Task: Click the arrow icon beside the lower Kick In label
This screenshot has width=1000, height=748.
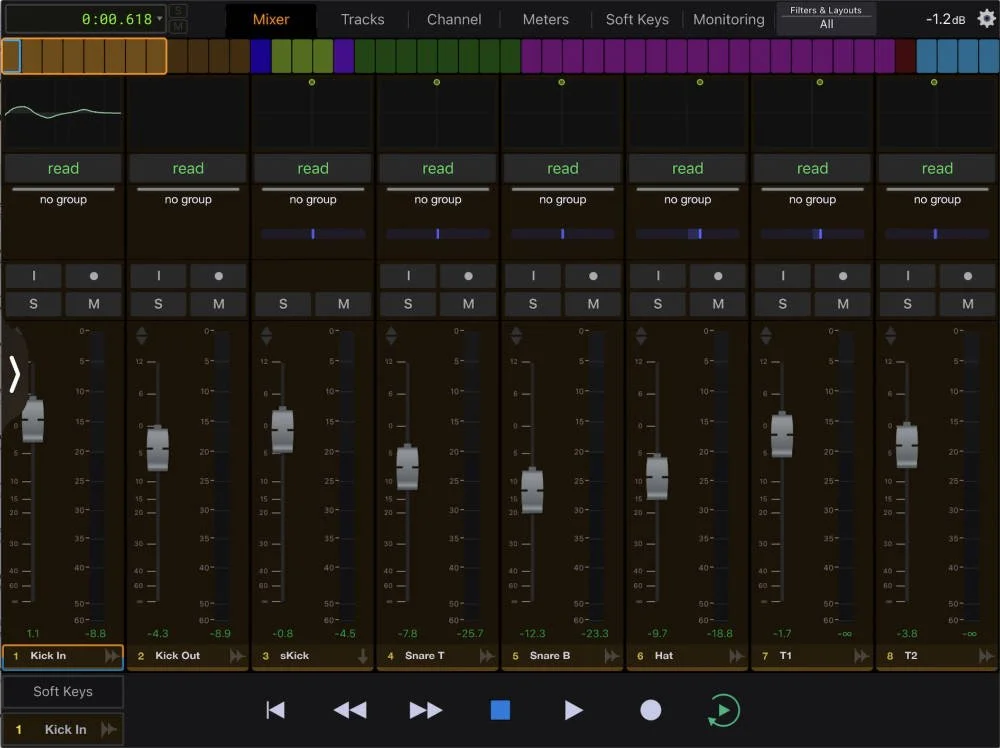Action: click(108, 729)
